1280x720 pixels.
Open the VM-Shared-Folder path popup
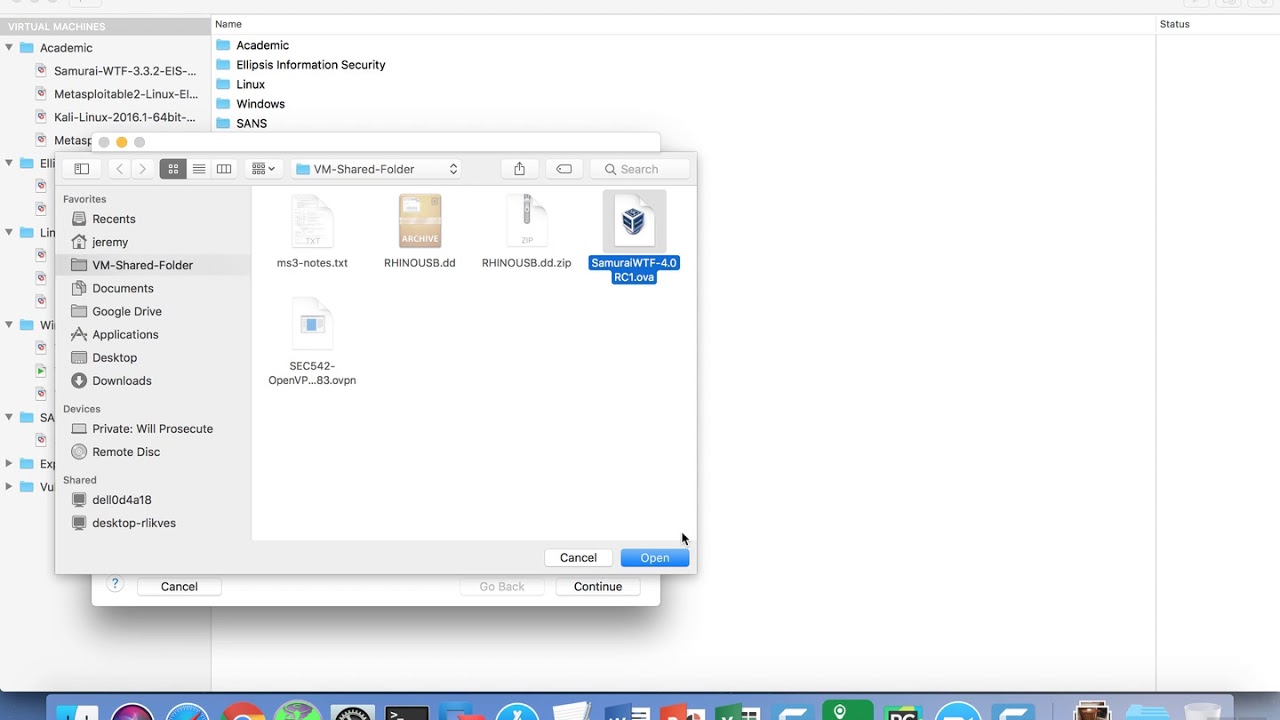click(x=376, y=169)
